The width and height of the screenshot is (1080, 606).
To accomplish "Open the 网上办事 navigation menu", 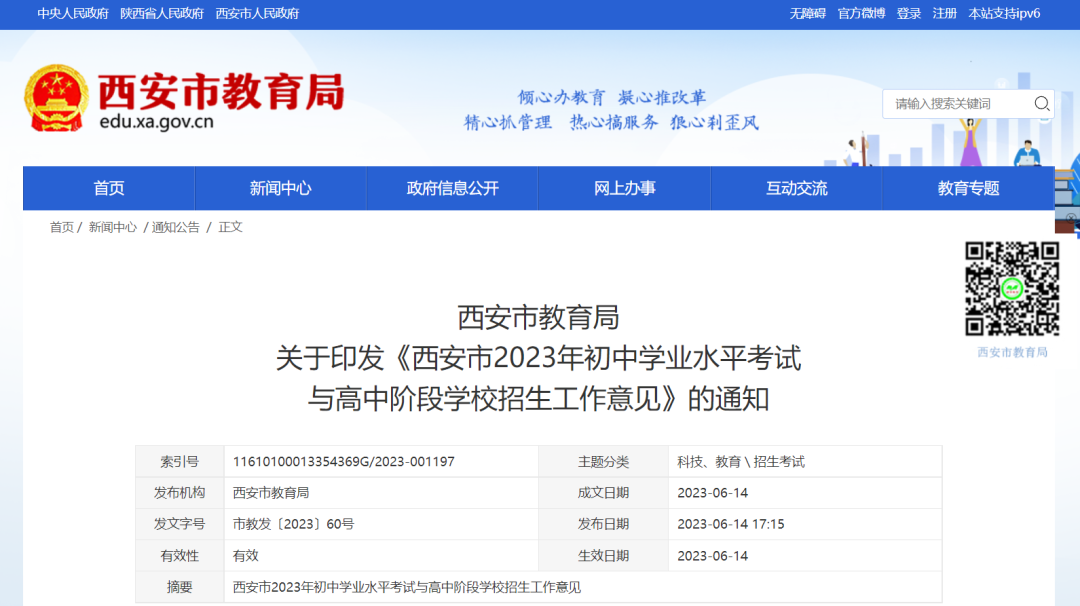I will [624, 188].
